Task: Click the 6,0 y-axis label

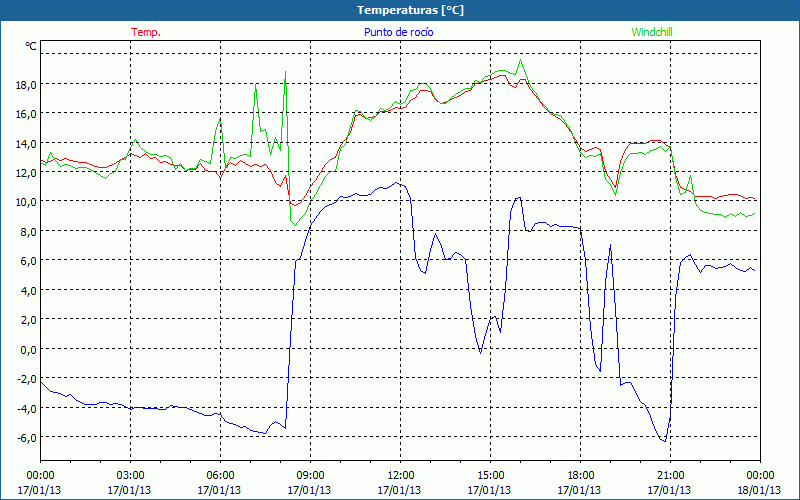Action: point(29,261)
